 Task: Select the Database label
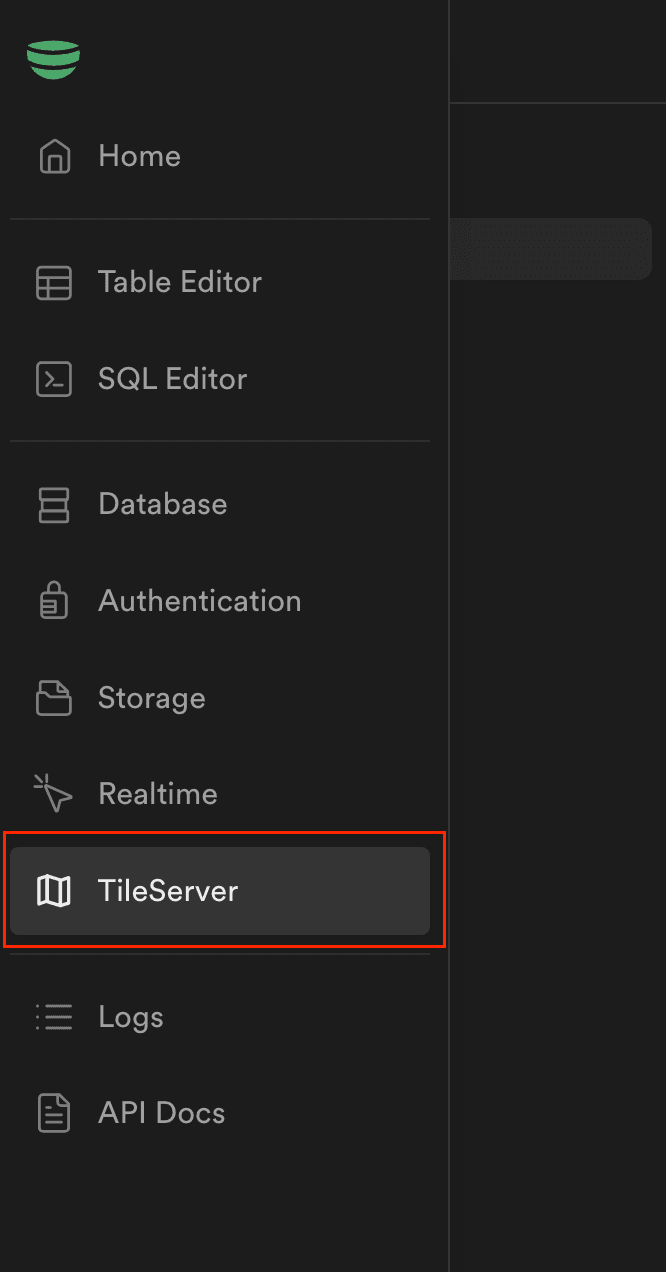(163, 504)
